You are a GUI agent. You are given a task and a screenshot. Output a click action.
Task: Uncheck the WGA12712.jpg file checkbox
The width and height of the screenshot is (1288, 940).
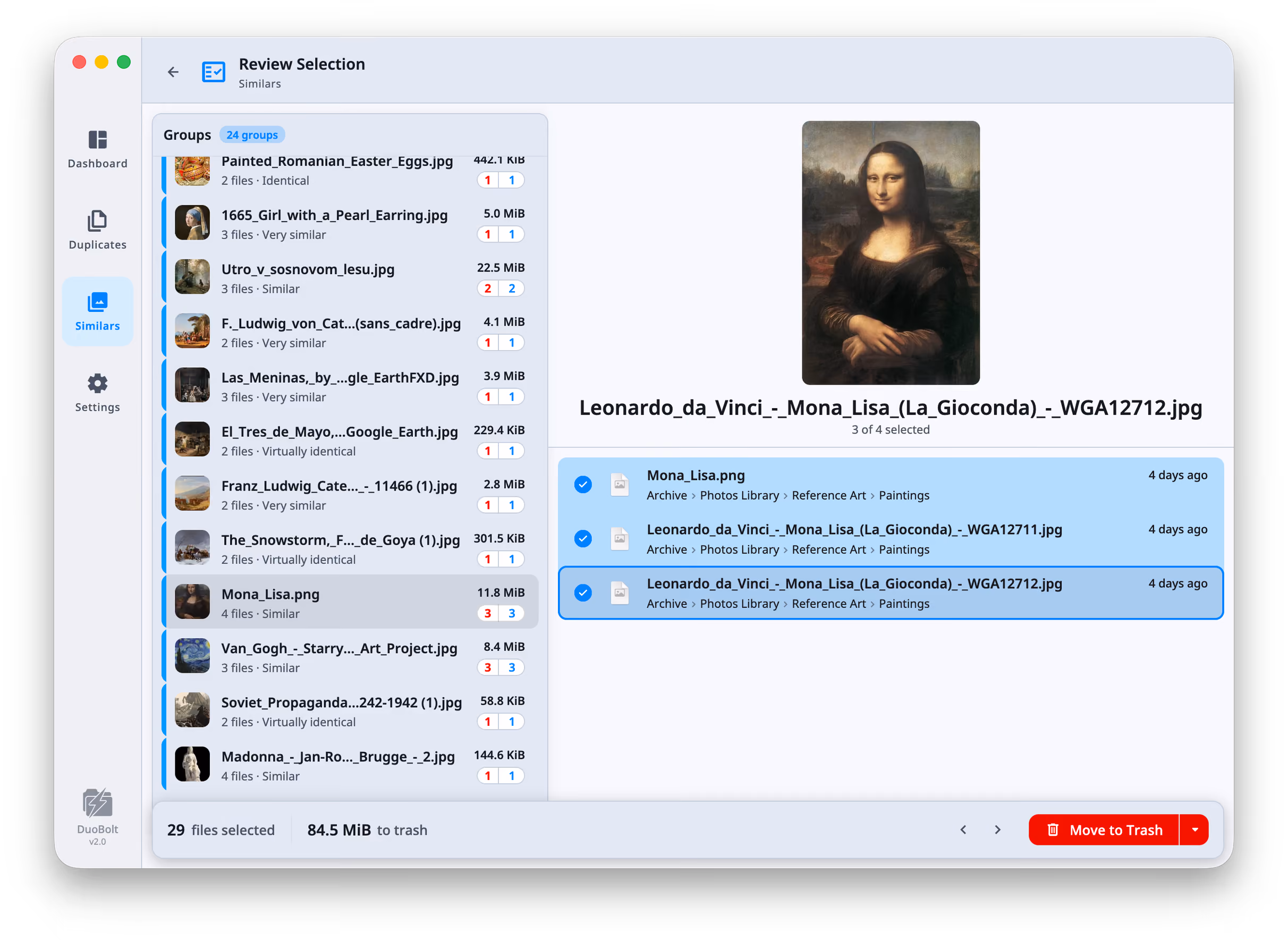(583, 593)
